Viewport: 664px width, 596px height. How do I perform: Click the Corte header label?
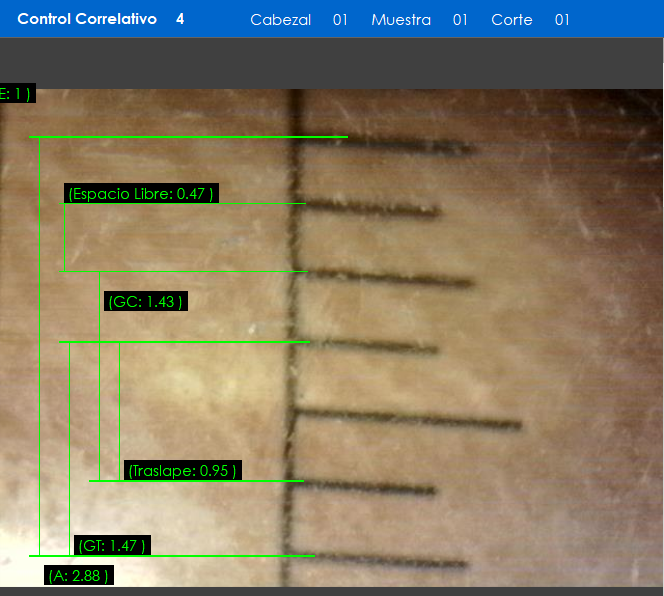[x=512, y=20]
